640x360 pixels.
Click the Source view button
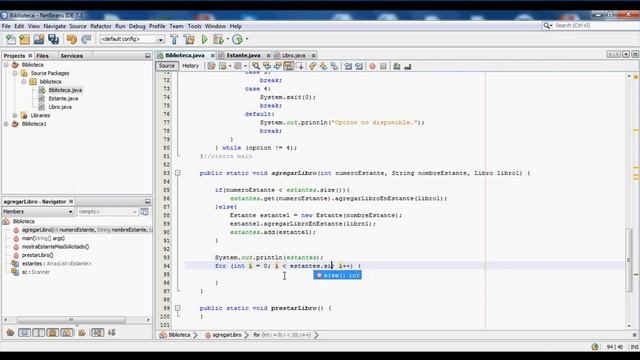(167, 66)
